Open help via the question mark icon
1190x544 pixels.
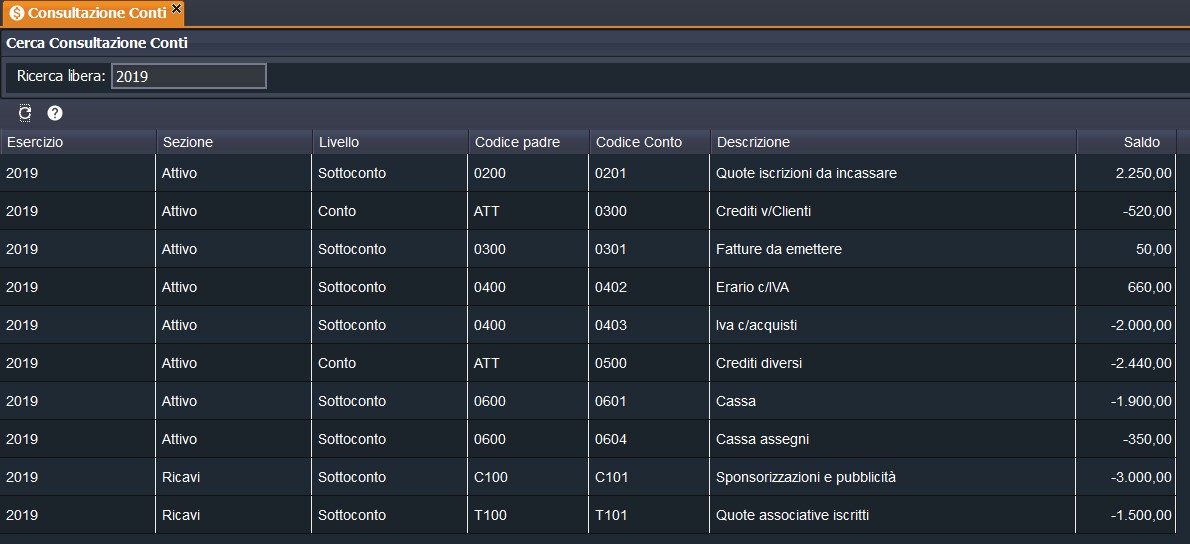point(55,114)
